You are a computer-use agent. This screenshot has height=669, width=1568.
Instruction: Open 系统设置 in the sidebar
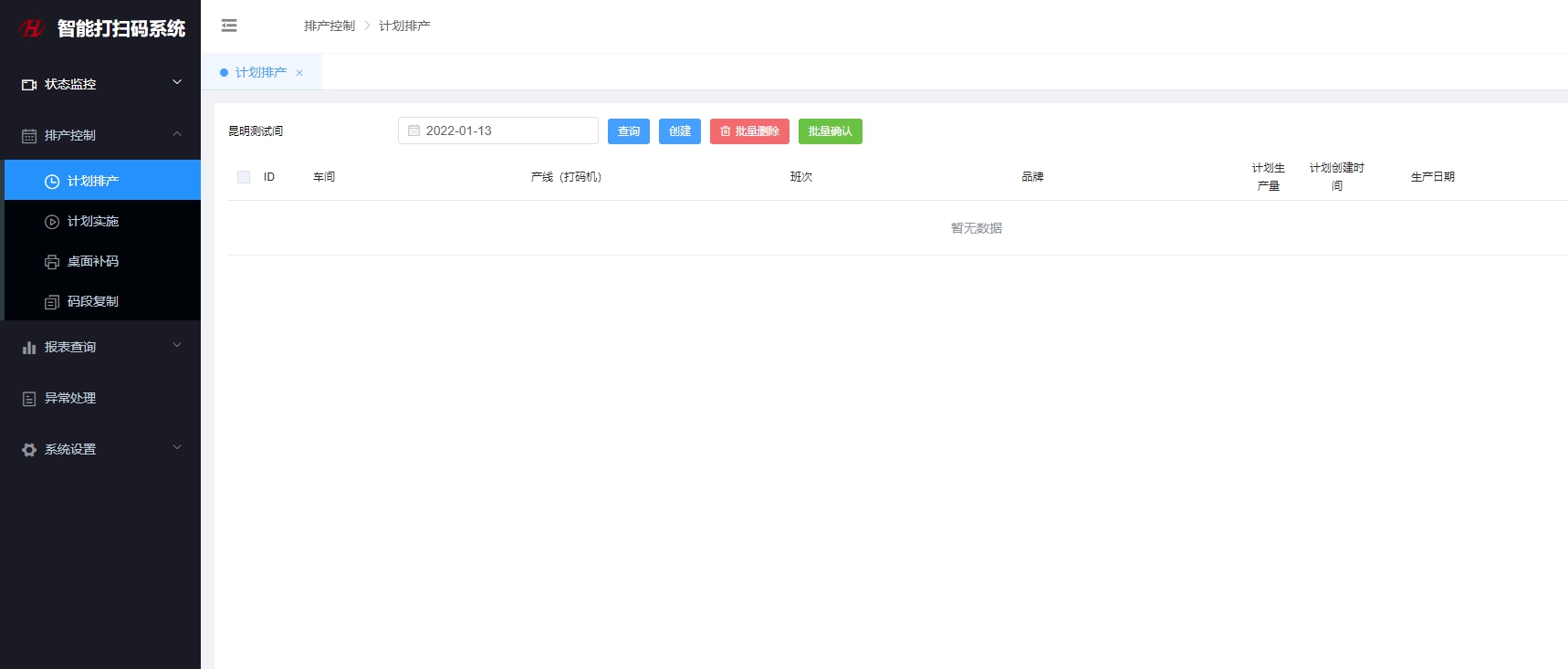tap(100, 449)
